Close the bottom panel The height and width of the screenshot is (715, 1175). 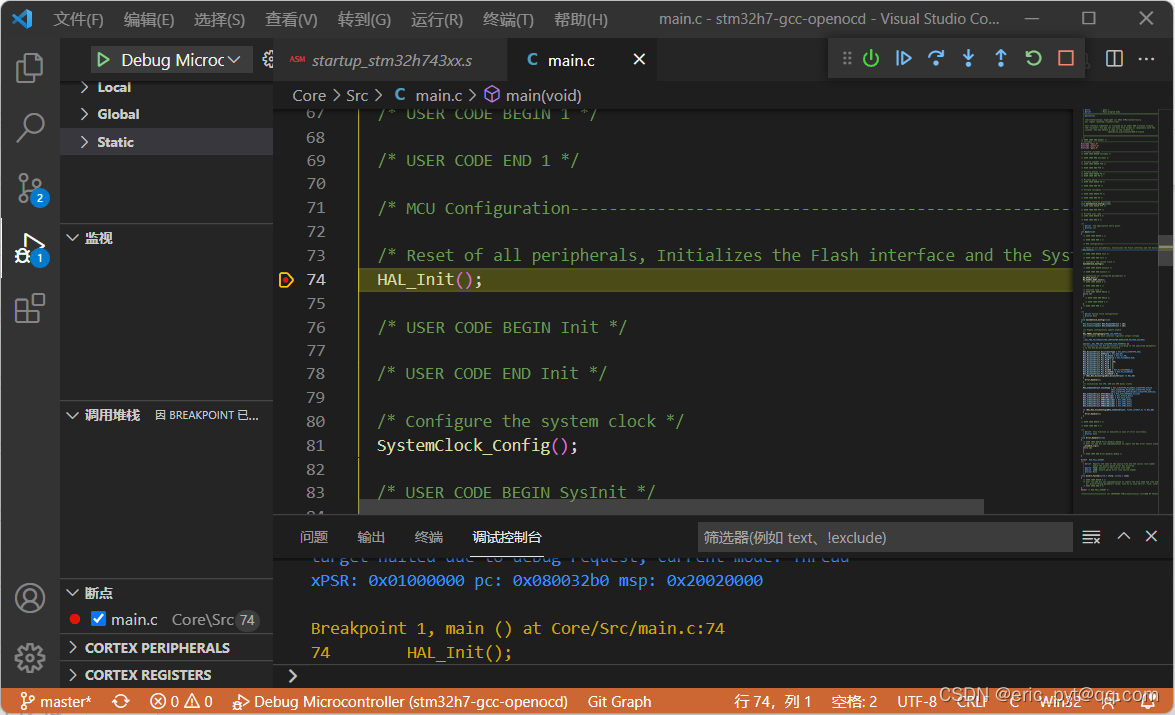1151,537
